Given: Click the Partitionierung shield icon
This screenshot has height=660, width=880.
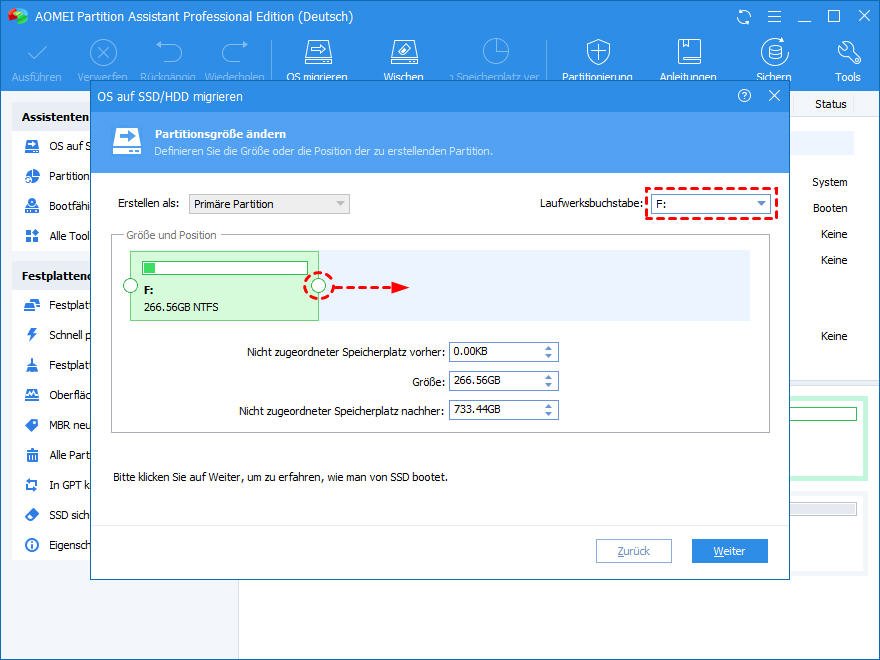Looking at the screenshot, I should (x=597, y=53).
